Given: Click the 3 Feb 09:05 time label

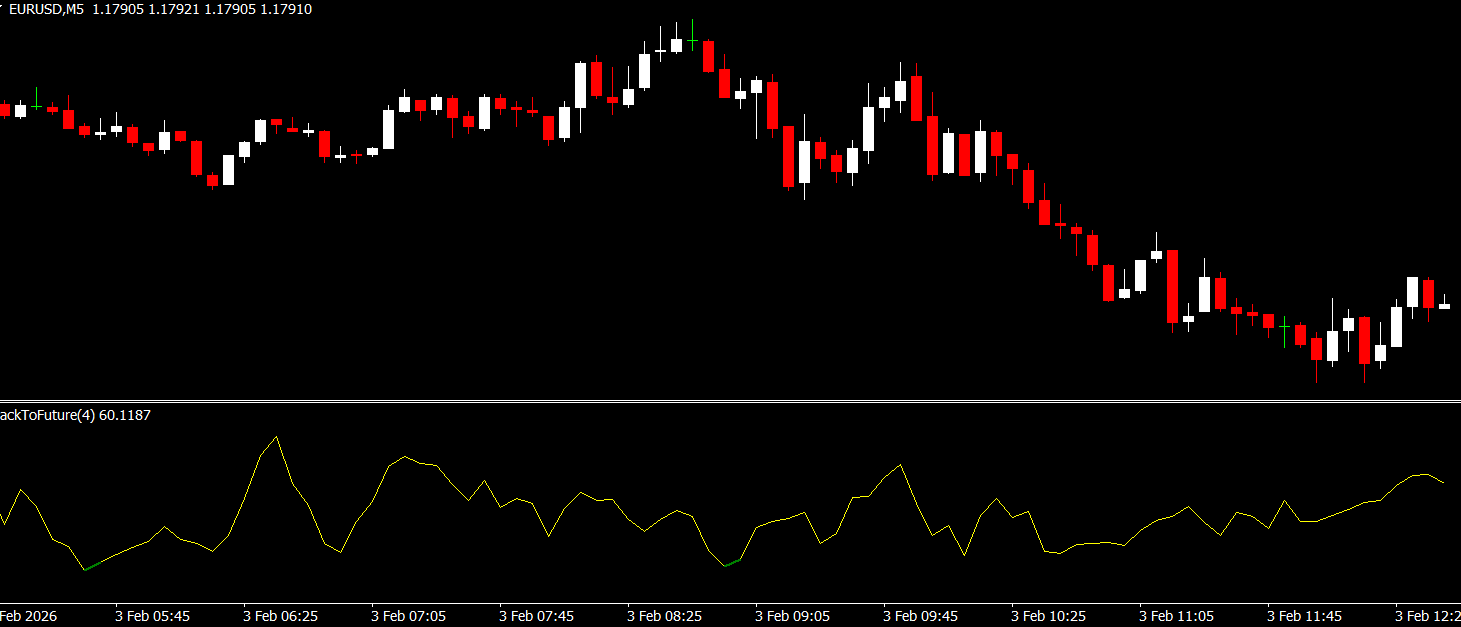Looking at the screenshot, I should tap(792, 616).
